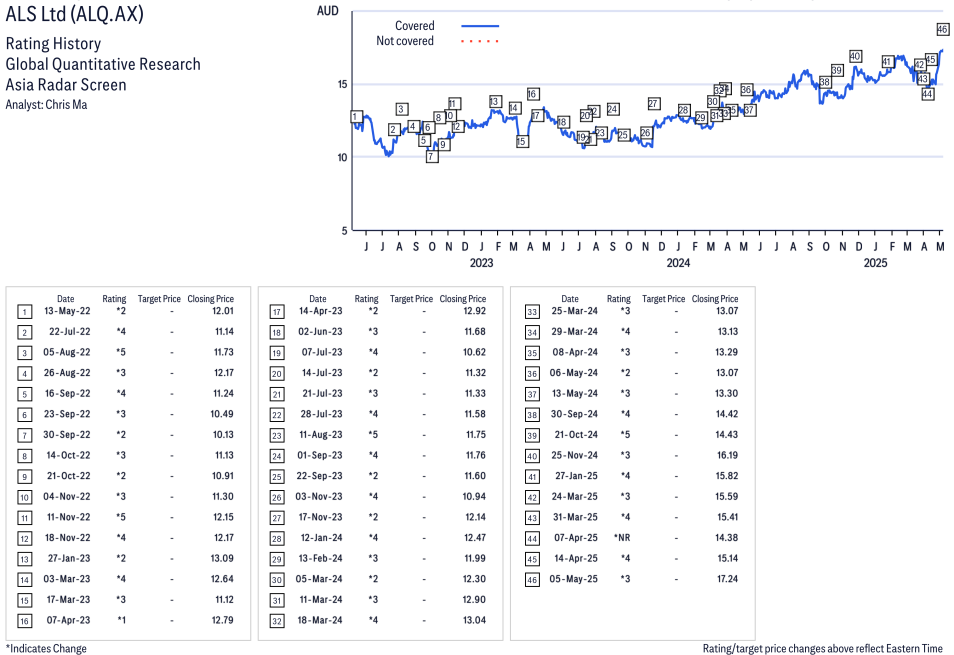This screenshot has height=655, width=954.
Task: Select the Asia Radar Screen heading
Action: (x=66, y=85)
